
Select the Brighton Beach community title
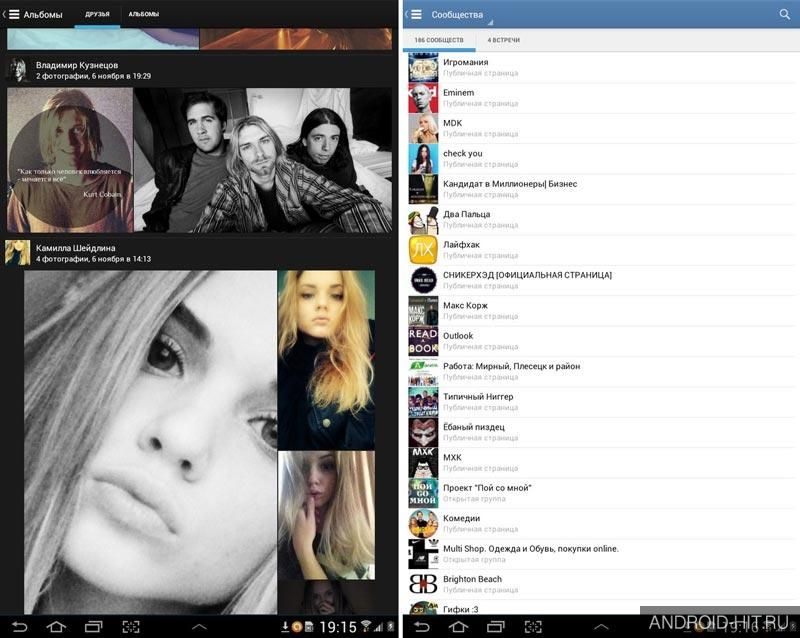[472, 579]
